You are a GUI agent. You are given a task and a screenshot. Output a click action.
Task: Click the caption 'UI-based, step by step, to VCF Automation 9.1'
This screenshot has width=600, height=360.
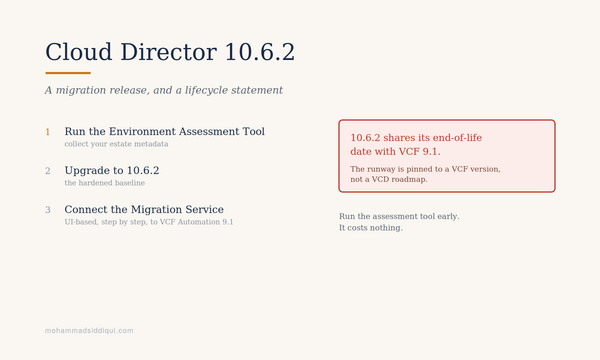[x=149, y=222]
